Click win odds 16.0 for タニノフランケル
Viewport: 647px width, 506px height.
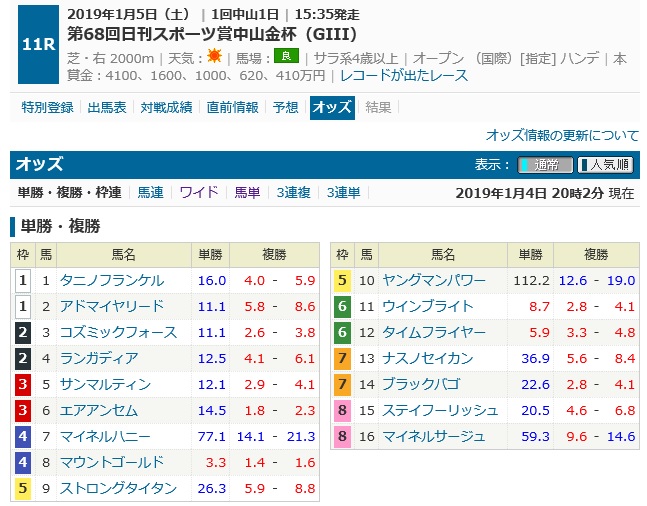click(212, 281)
